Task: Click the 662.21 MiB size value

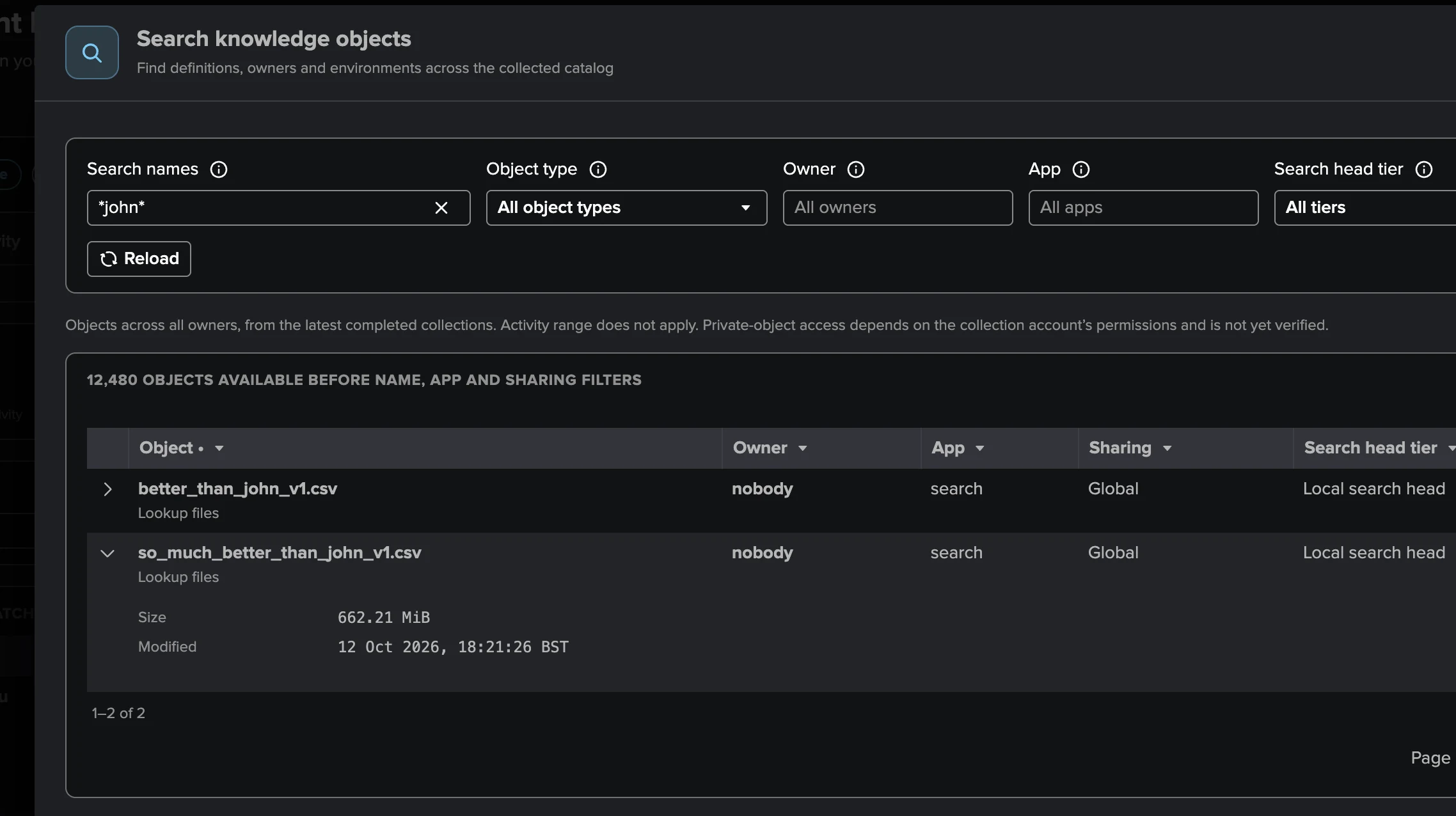Action: pos(384,618)
